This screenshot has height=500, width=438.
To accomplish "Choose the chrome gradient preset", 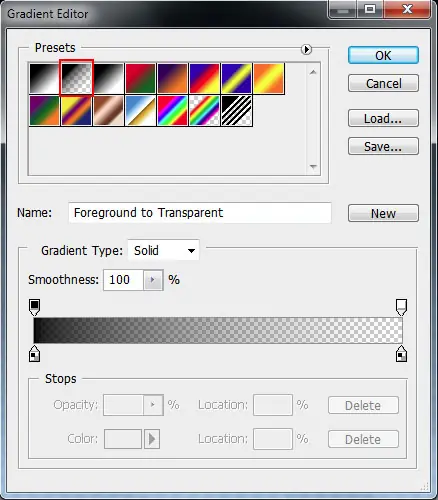I will point(140,110).
